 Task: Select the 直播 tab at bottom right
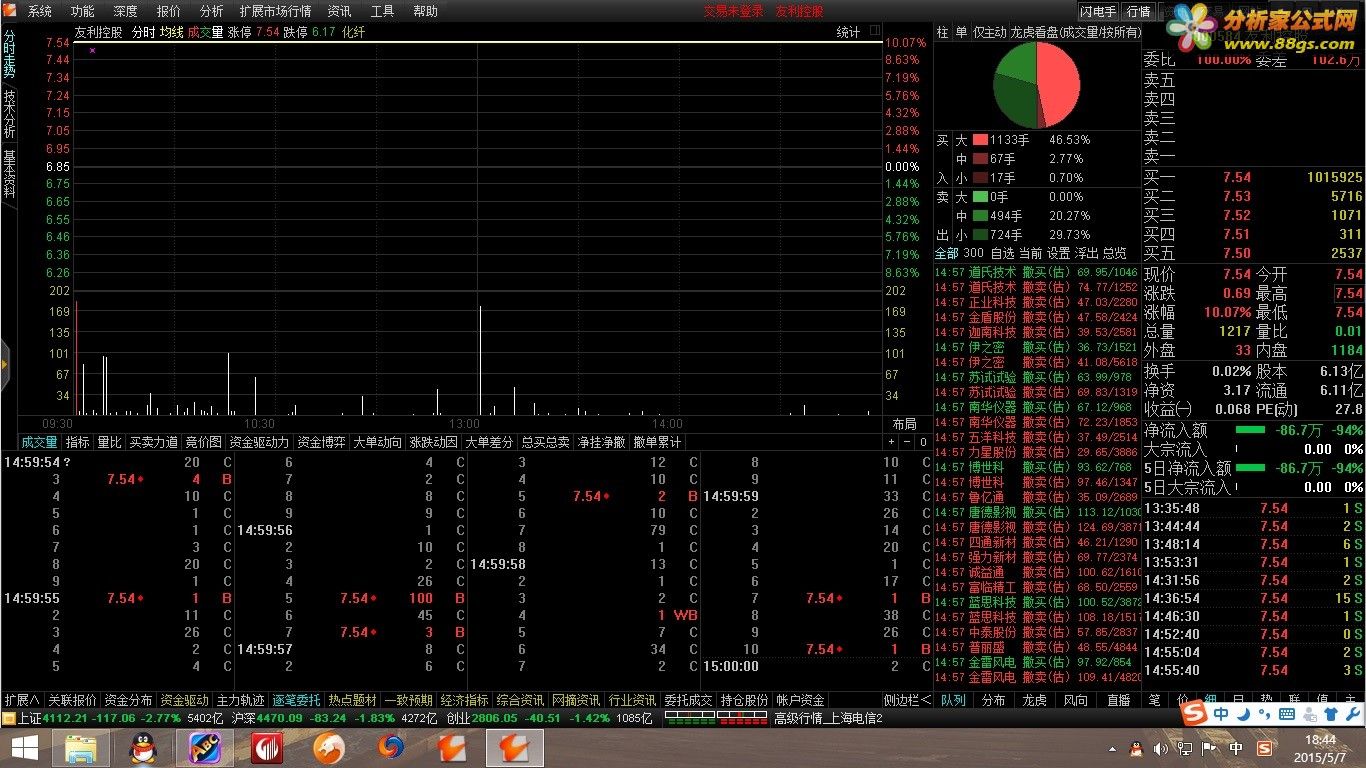[1118, 700]
